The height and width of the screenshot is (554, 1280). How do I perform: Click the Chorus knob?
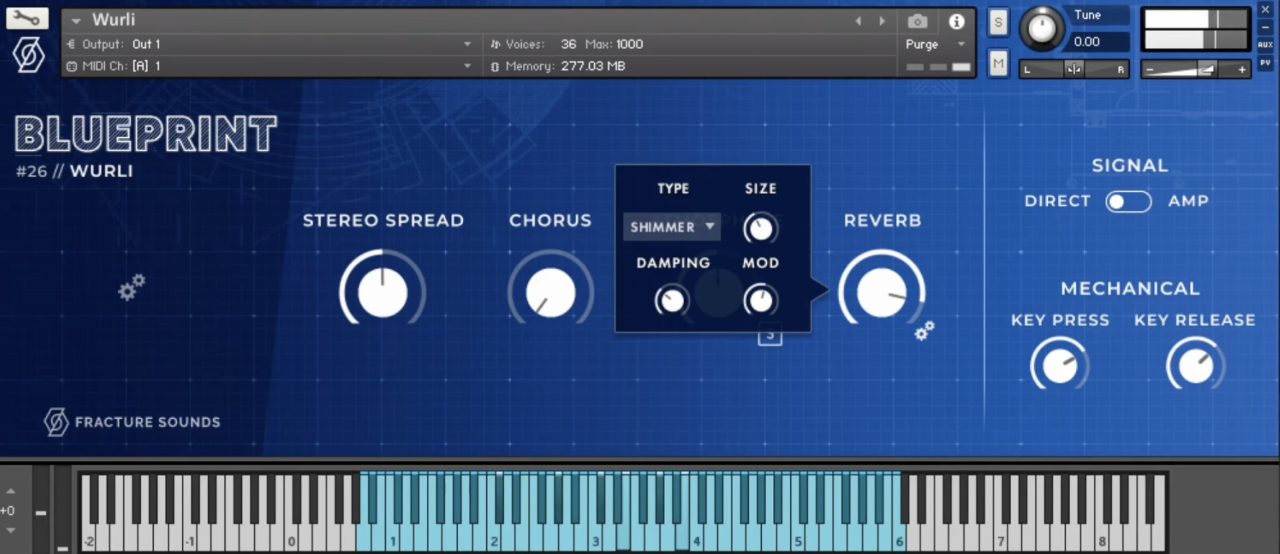551,292
